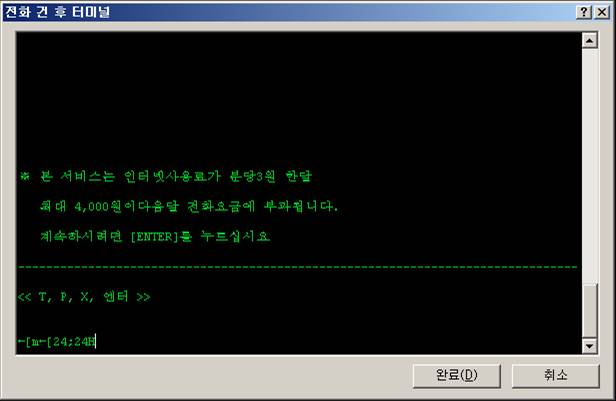
Task: Click the line starting with 본 서비스는
Action: pyautogui.click(x=166, y=176)
